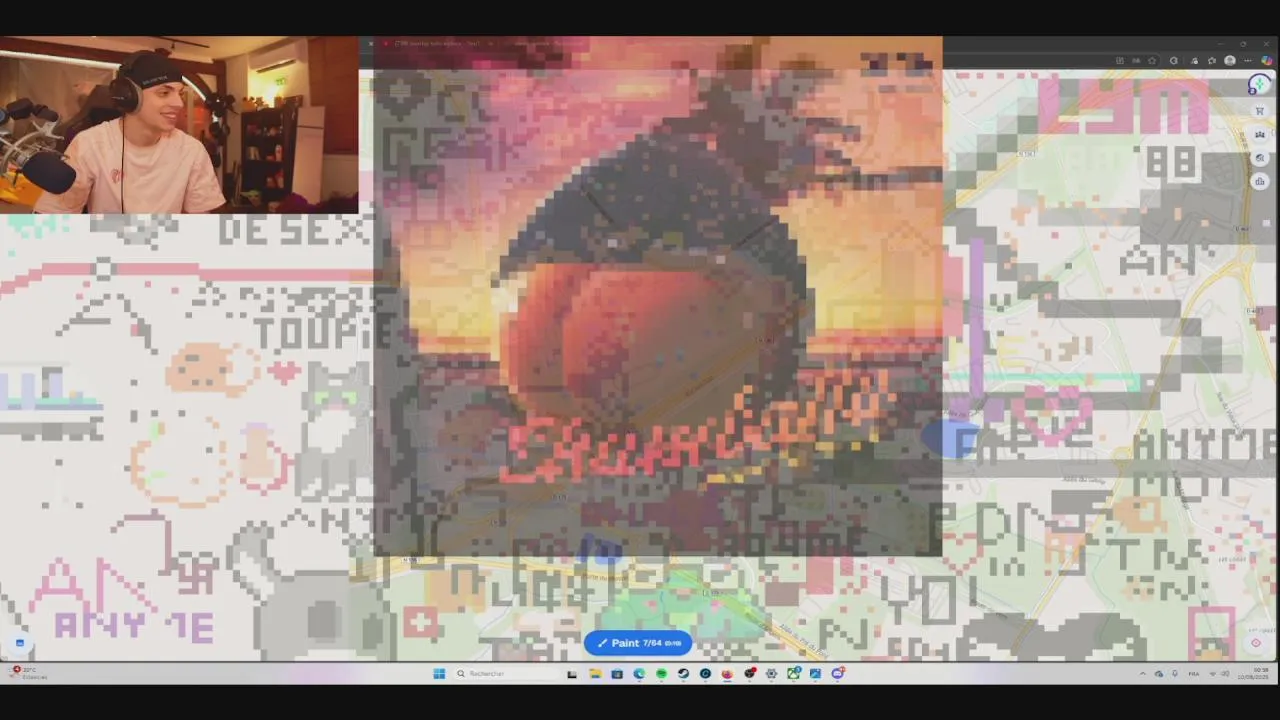
Task: Open the leaderboard chart icon
Action: point(1260,181)
